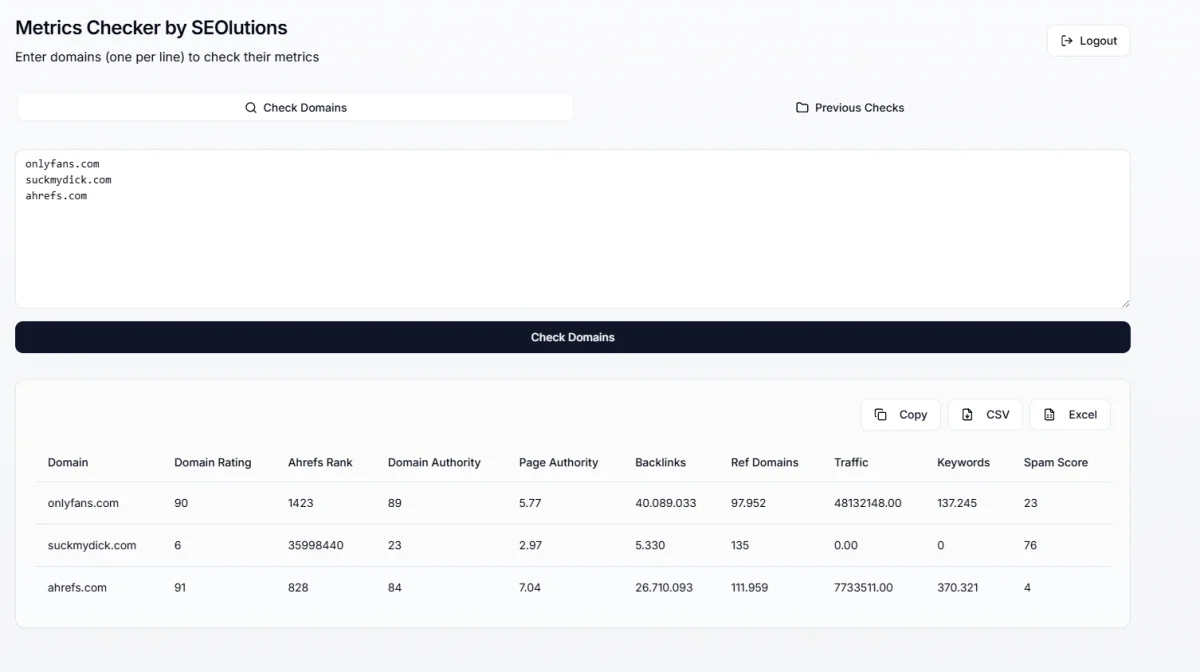Click the Copy clipboard icon
1200x672 pixels.
(x=880, y=415)
